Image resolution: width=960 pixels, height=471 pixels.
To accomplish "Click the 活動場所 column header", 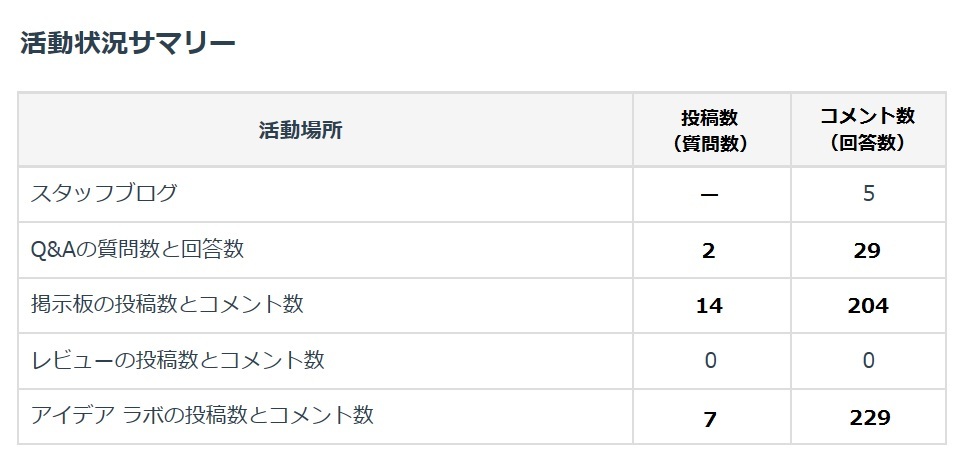I will (x=300, y=130).
